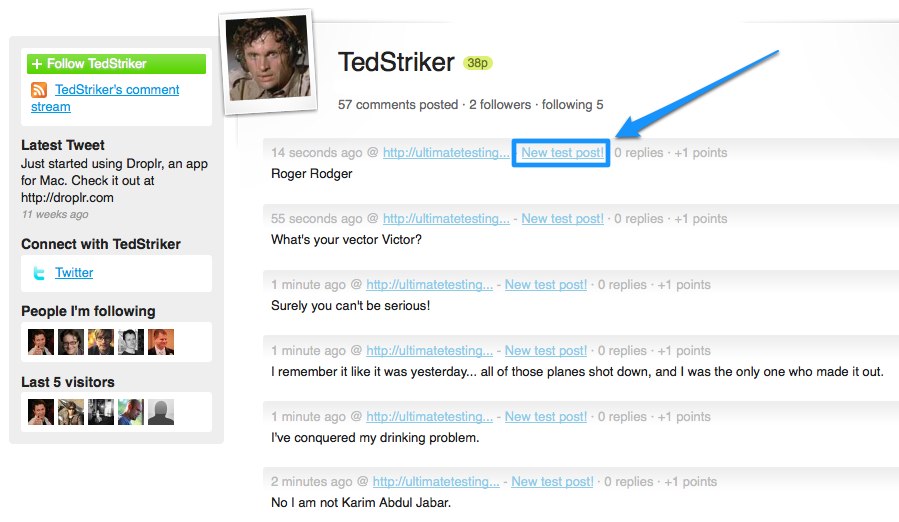Open fourth avatar in Last 5 visitors
The image size is (899, 522).
(x=131, y=412)
